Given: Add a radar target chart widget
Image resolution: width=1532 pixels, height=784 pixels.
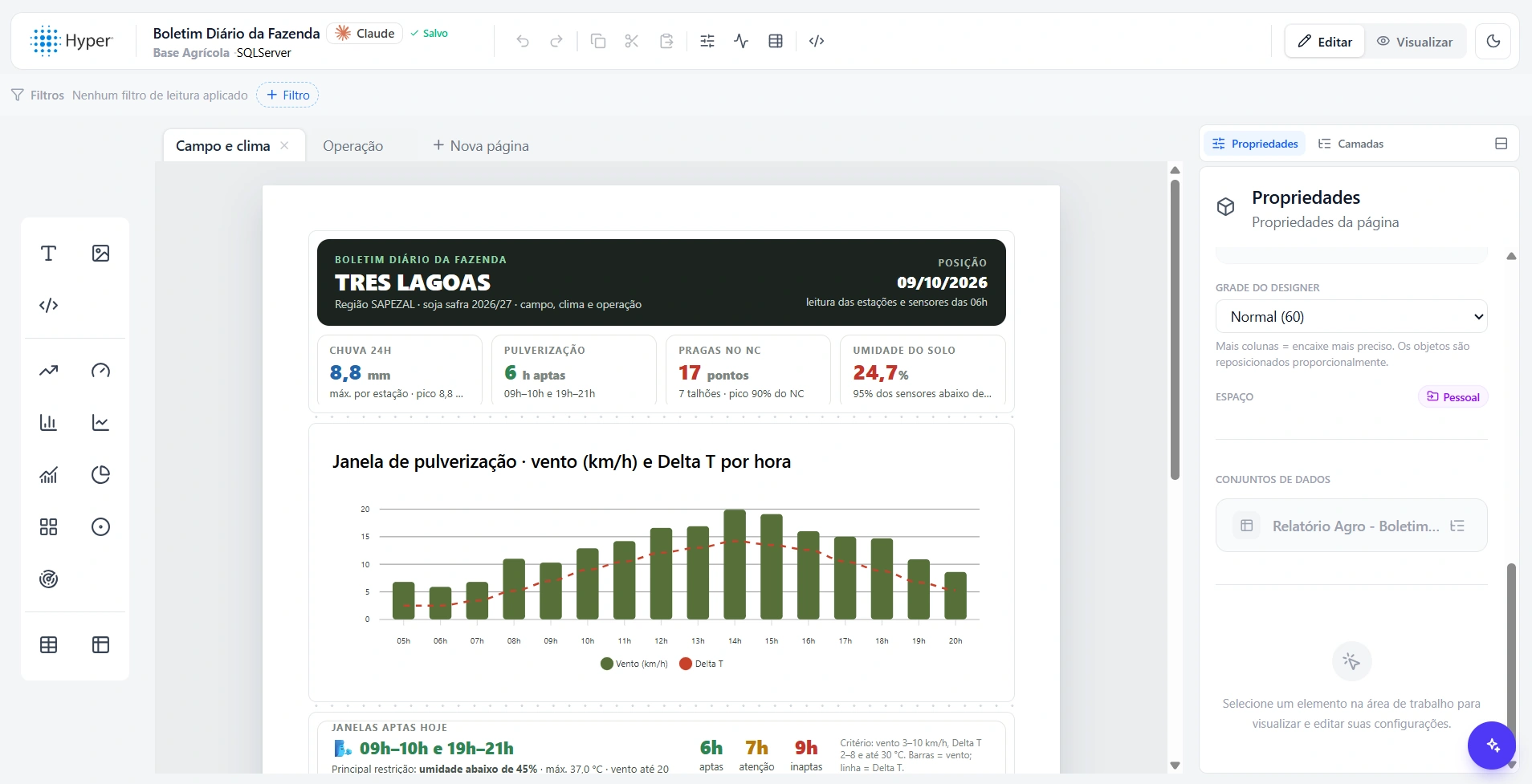Looking at the screenshot, I should (x=48, y=579).
